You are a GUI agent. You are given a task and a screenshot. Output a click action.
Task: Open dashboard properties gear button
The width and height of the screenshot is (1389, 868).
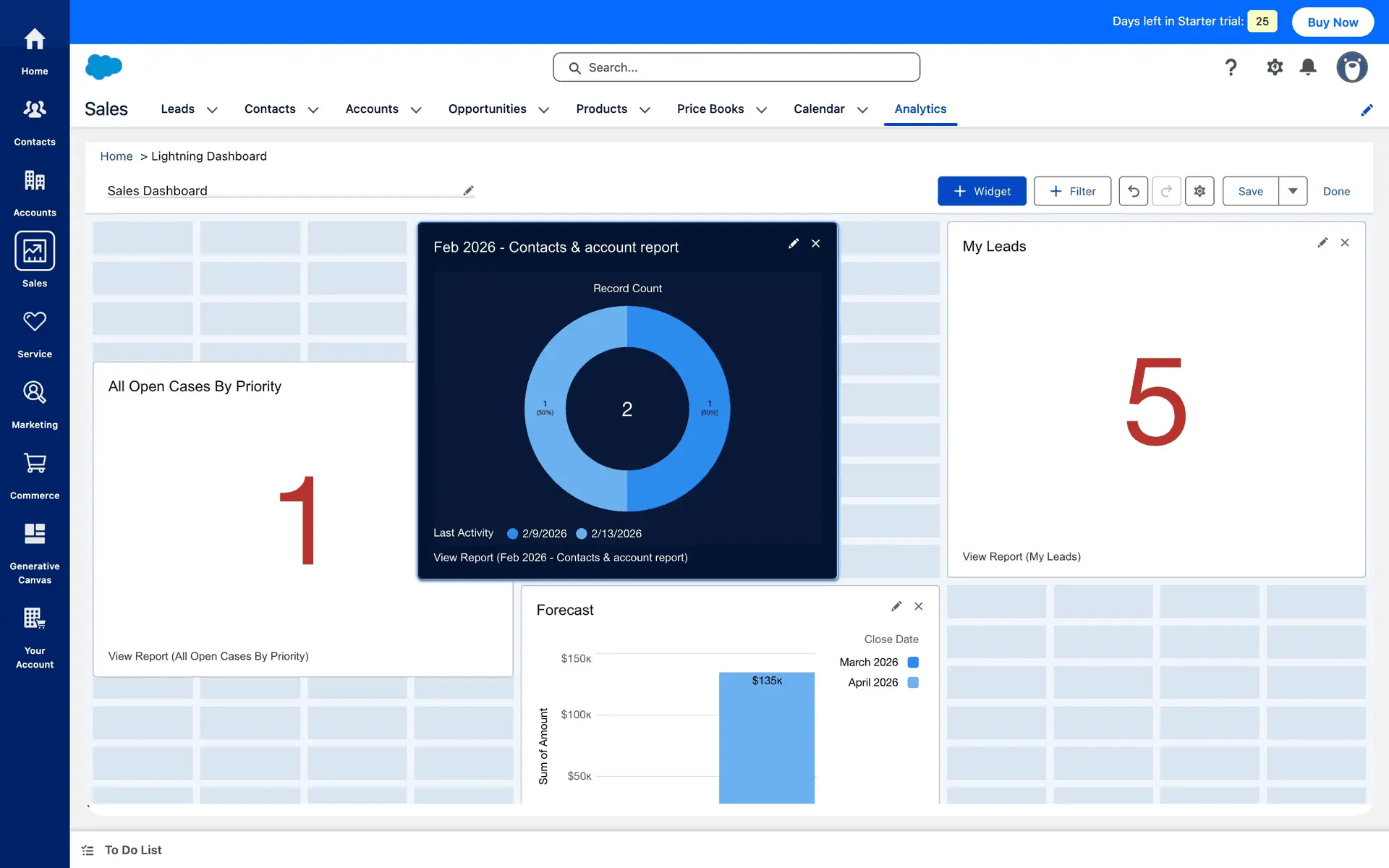pyautogui.click(x=1199, y=191)
